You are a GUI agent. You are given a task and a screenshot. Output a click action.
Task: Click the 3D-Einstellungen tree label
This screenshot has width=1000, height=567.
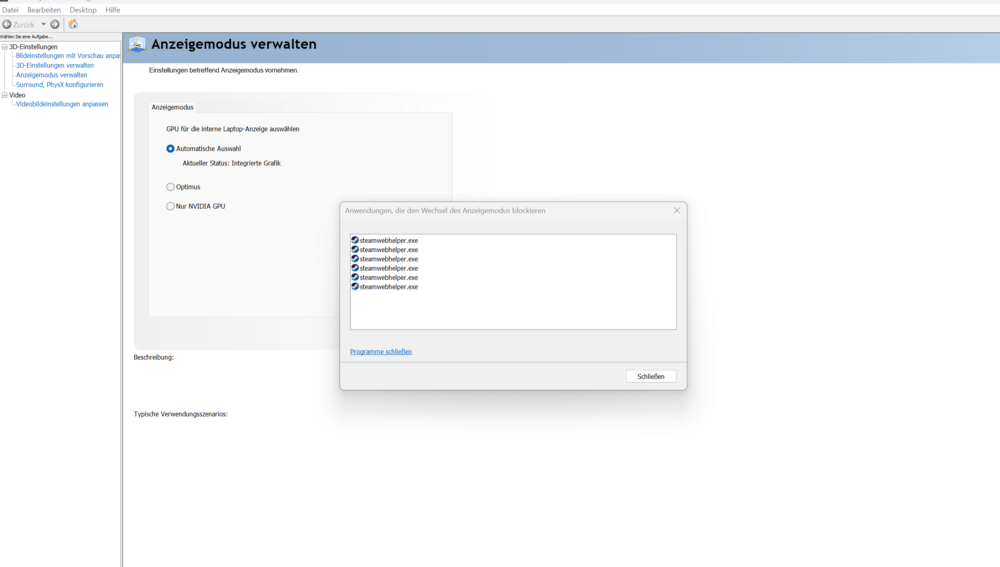click(33, 47)
